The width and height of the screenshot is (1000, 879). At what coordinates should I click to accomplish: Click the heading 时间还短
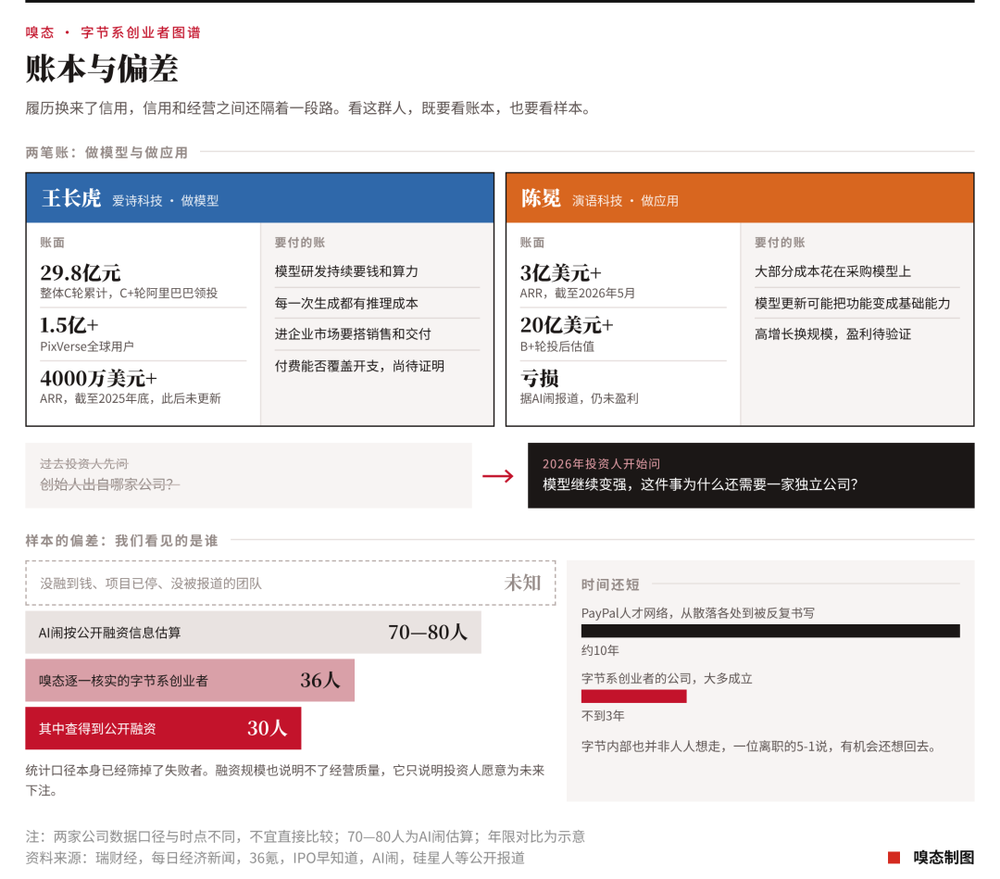610,585
